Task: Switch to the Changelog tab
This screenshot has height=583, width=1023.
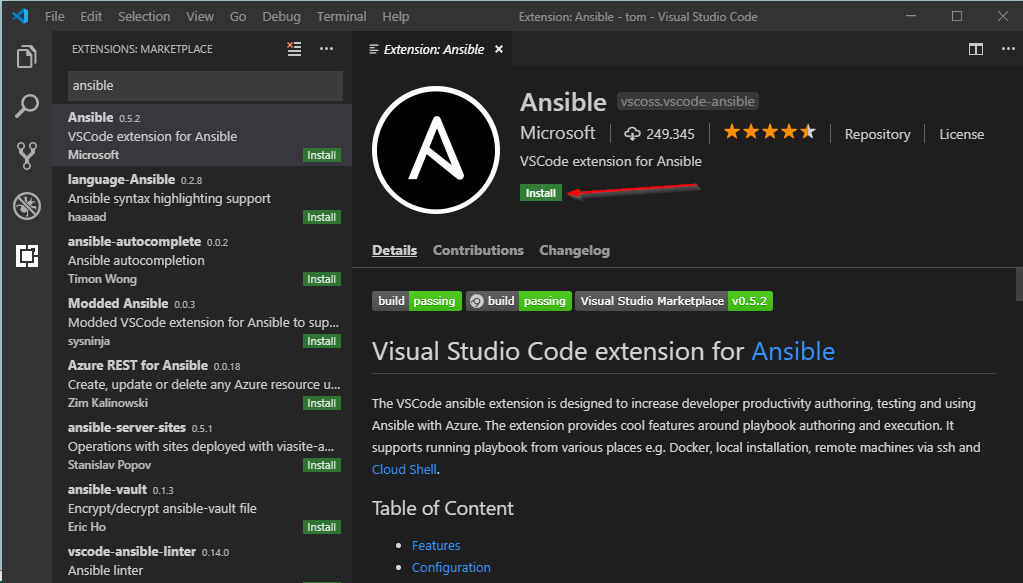Action: coord(574,250)
